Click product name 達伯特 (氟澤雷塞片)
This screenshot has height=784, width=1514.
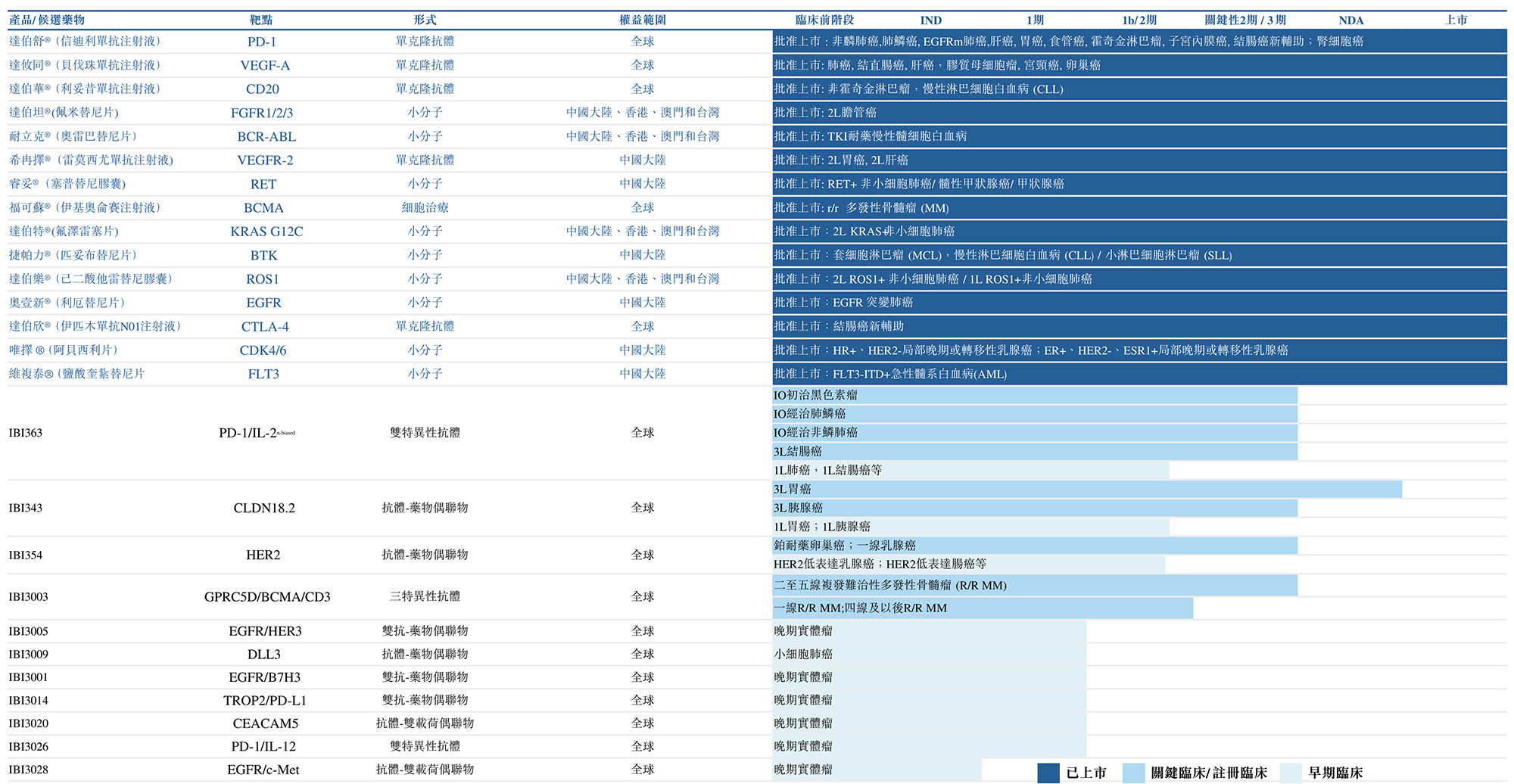click(x=64, y=232)
